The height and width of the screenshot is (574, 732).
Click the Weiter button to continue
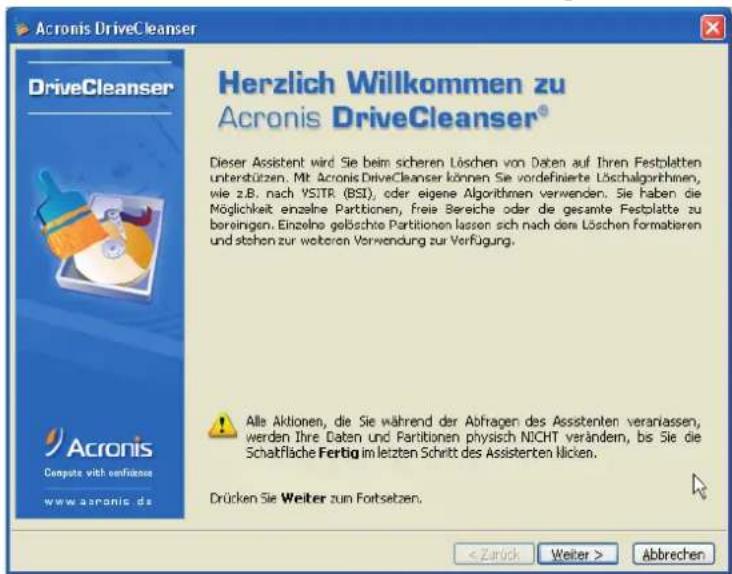[x=577, y=554]
